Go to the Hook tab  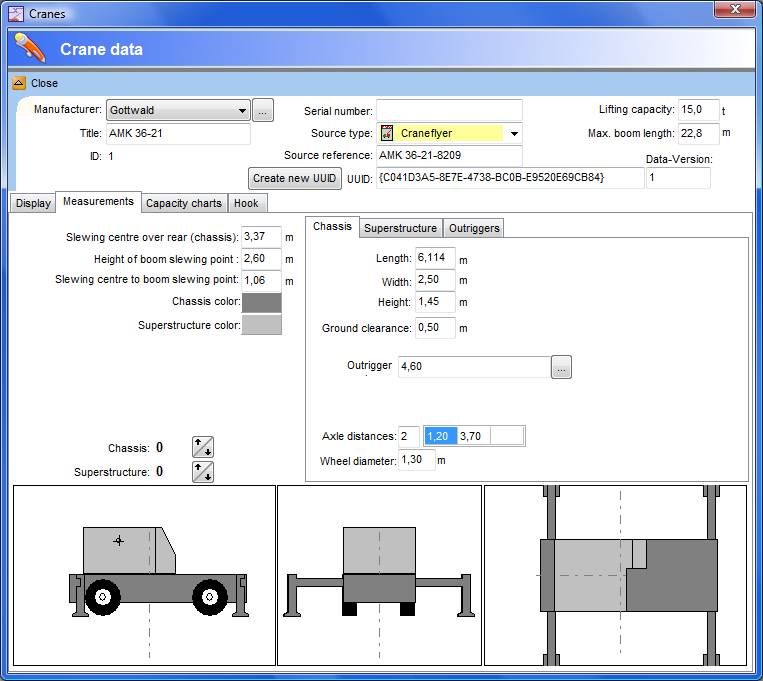point(246,203)
